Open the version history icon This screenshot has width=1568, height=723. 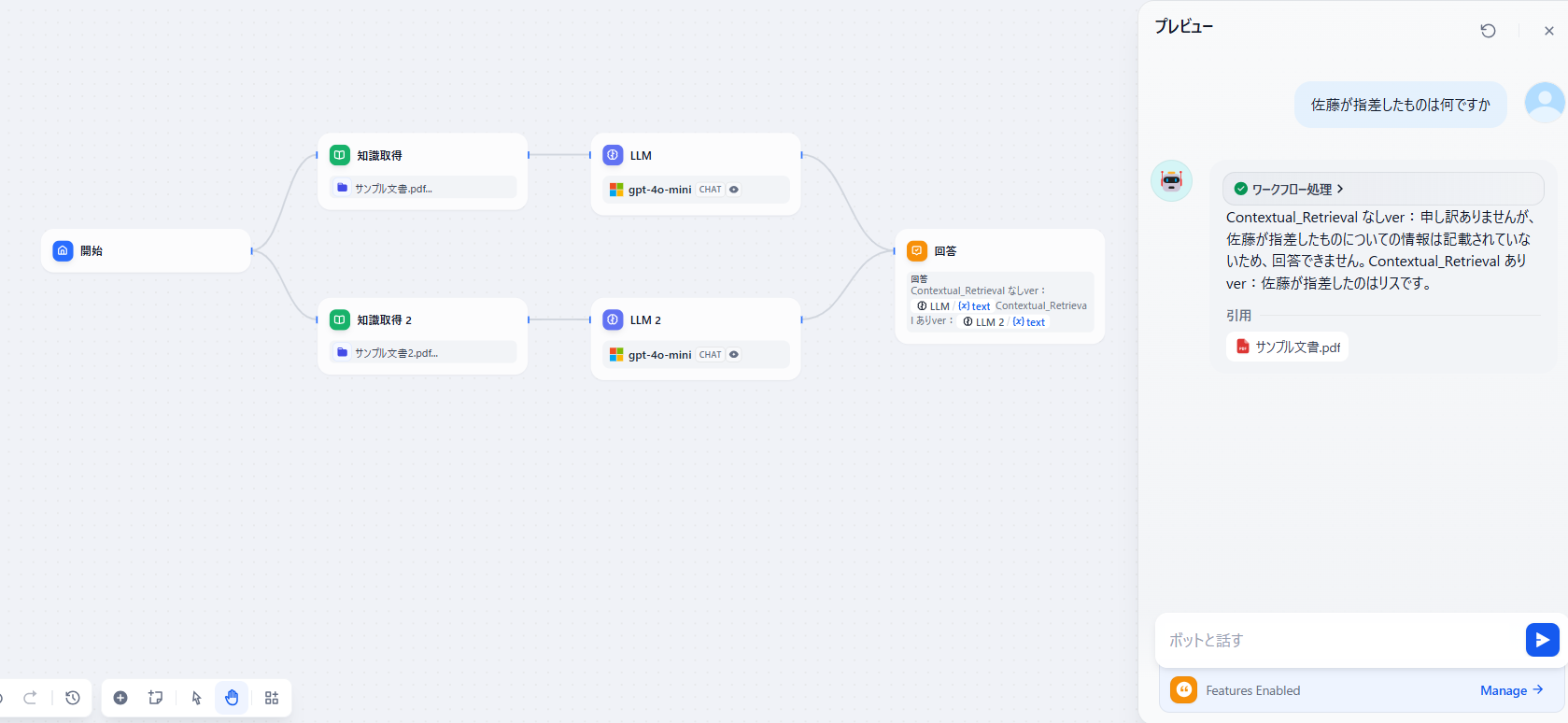tap(73, 698)
